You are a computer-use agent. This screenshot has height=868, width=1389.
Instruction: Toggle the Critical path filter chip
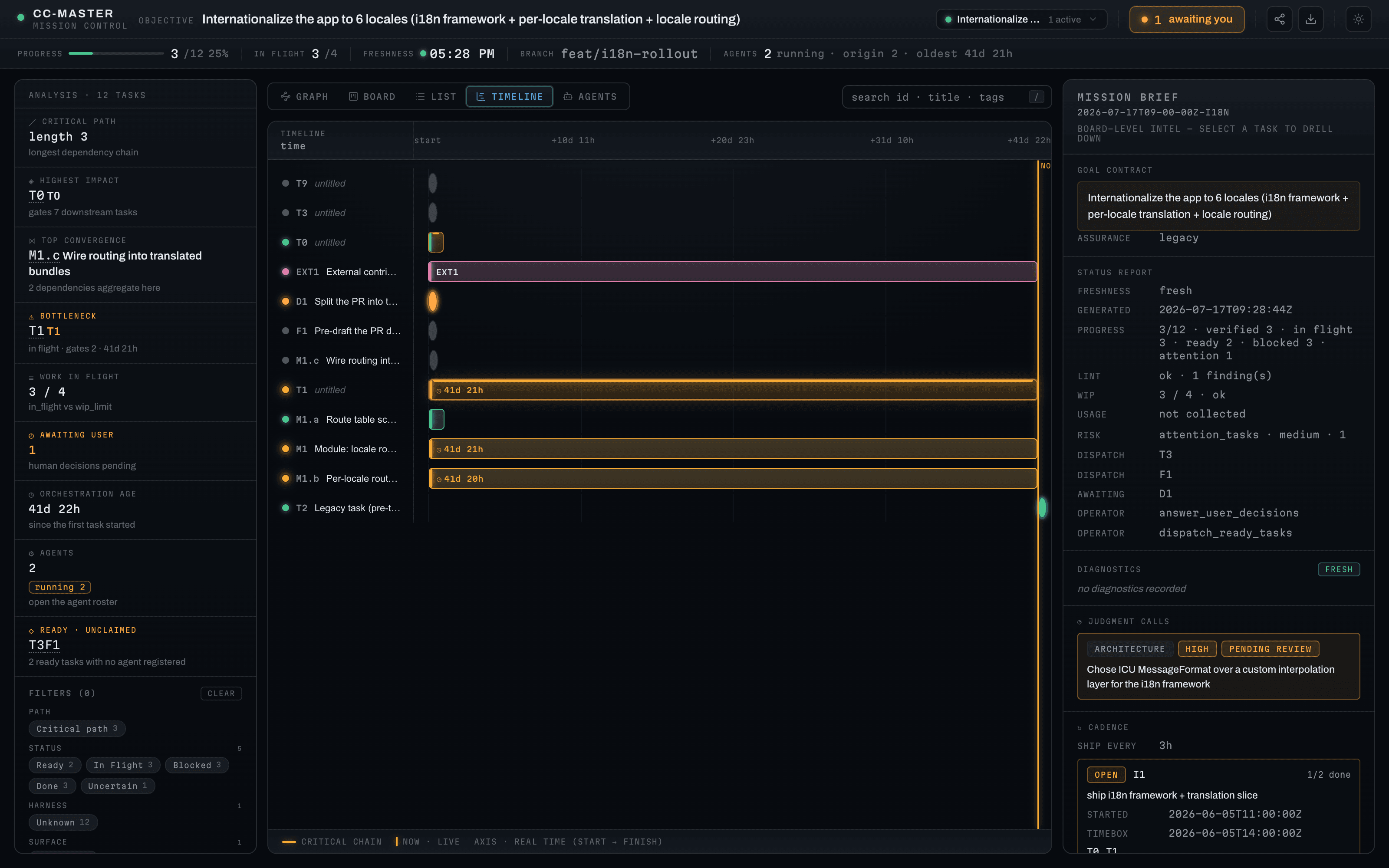click(x=77, y=729)
